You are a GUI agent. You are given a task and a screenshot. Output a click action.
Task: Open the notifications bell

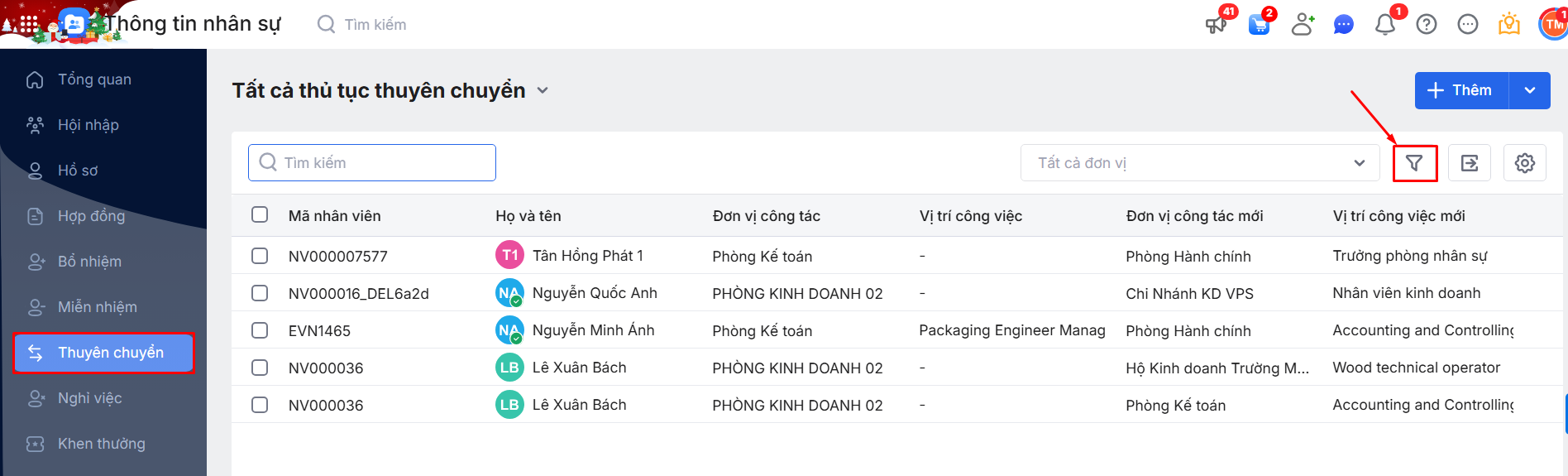tap(1385, 25)
